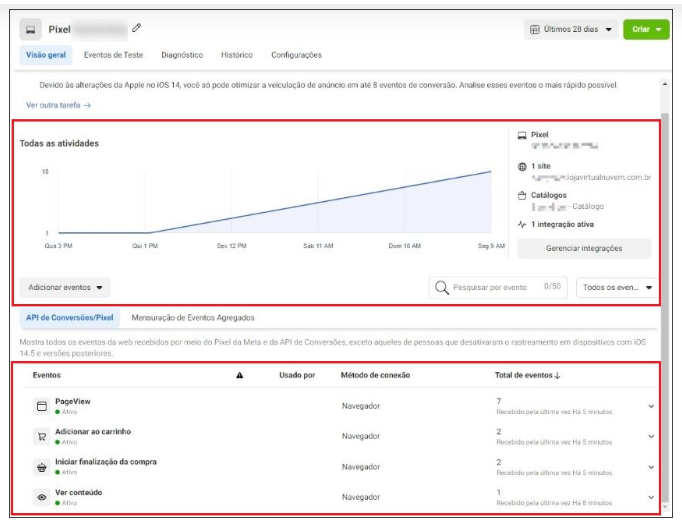The height and width of the screenshot is (531, 682).
Task: Click the globe icon next to 1 site
Action: pos(522,167)
